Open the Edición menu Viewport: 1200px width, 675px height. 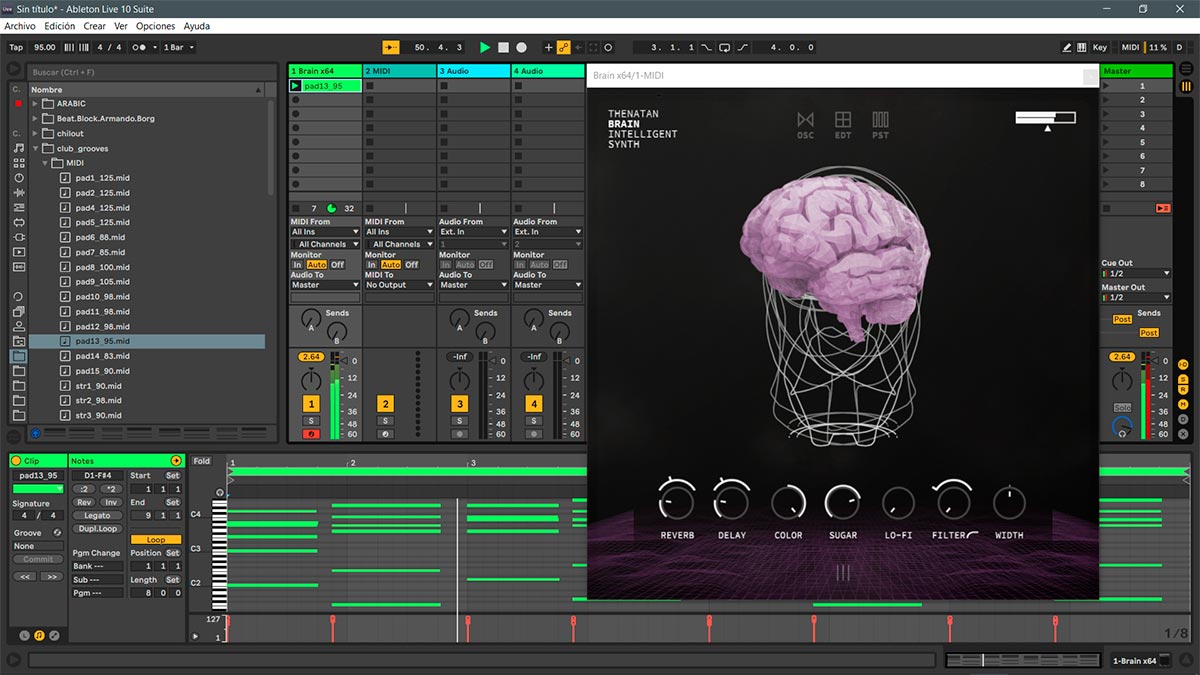(60, 26)
